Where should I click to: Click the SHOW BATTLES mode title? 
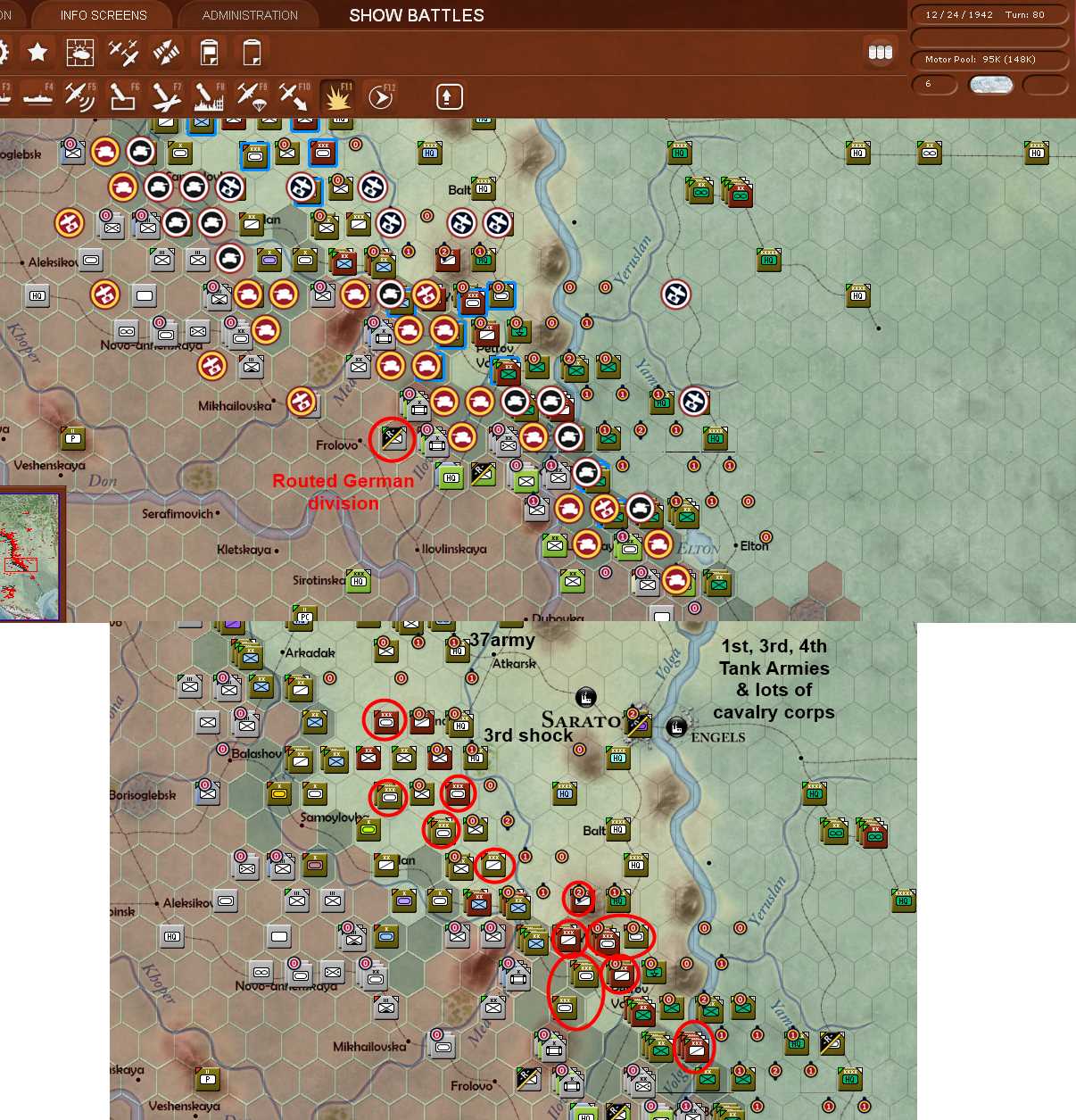click(417, 15)
